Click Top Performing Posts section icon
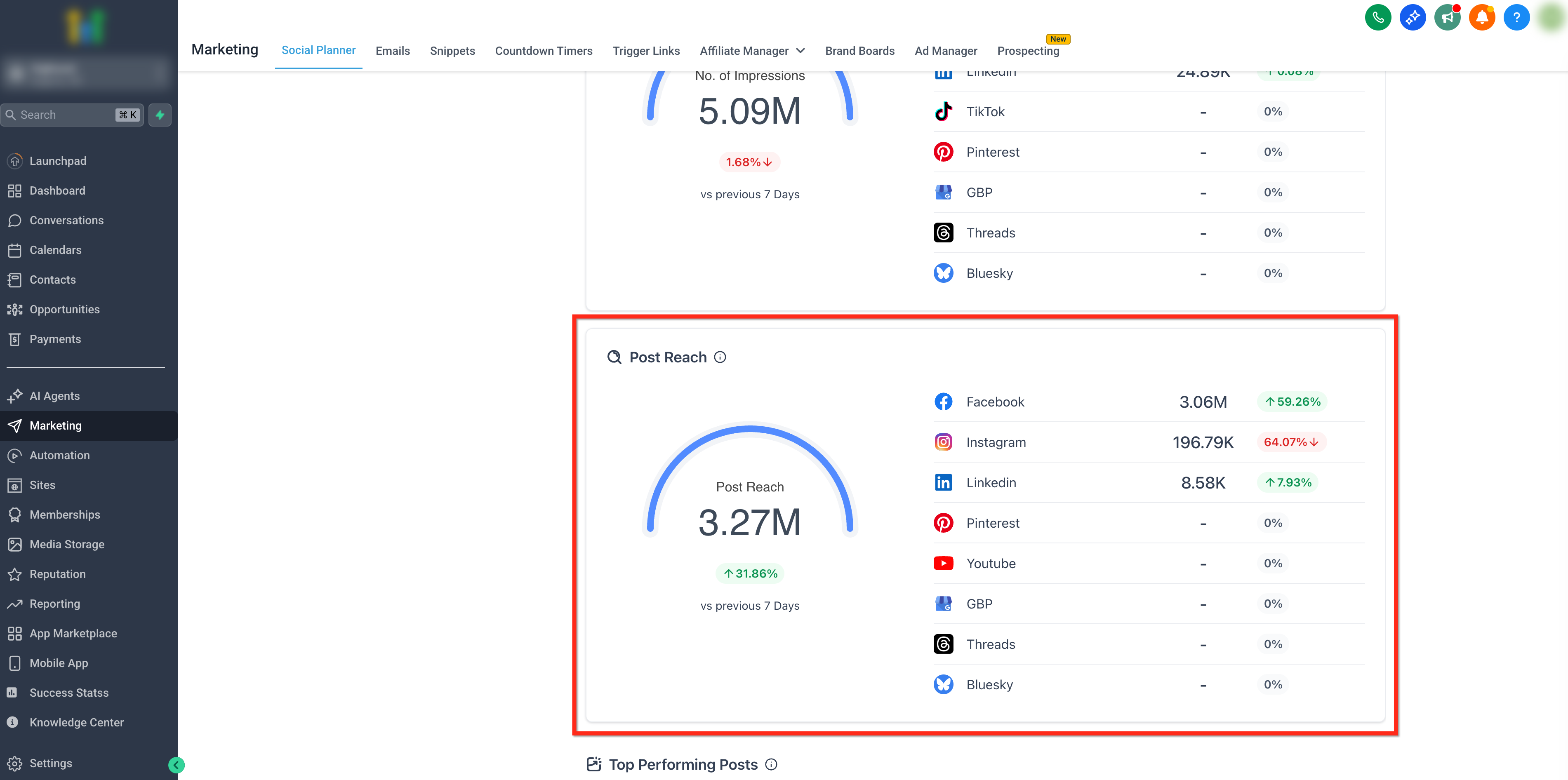This screenshot has height=780, width=1568. 593,764
